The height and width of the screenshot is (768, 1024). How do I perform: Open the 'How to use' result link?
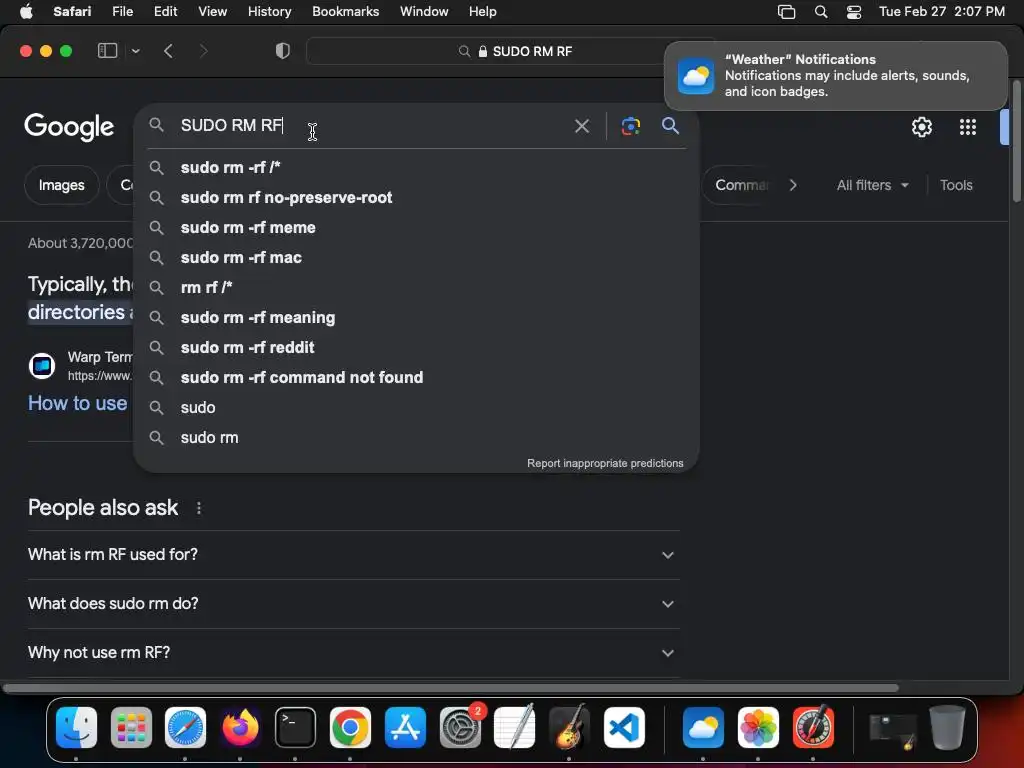coord(78,404)
